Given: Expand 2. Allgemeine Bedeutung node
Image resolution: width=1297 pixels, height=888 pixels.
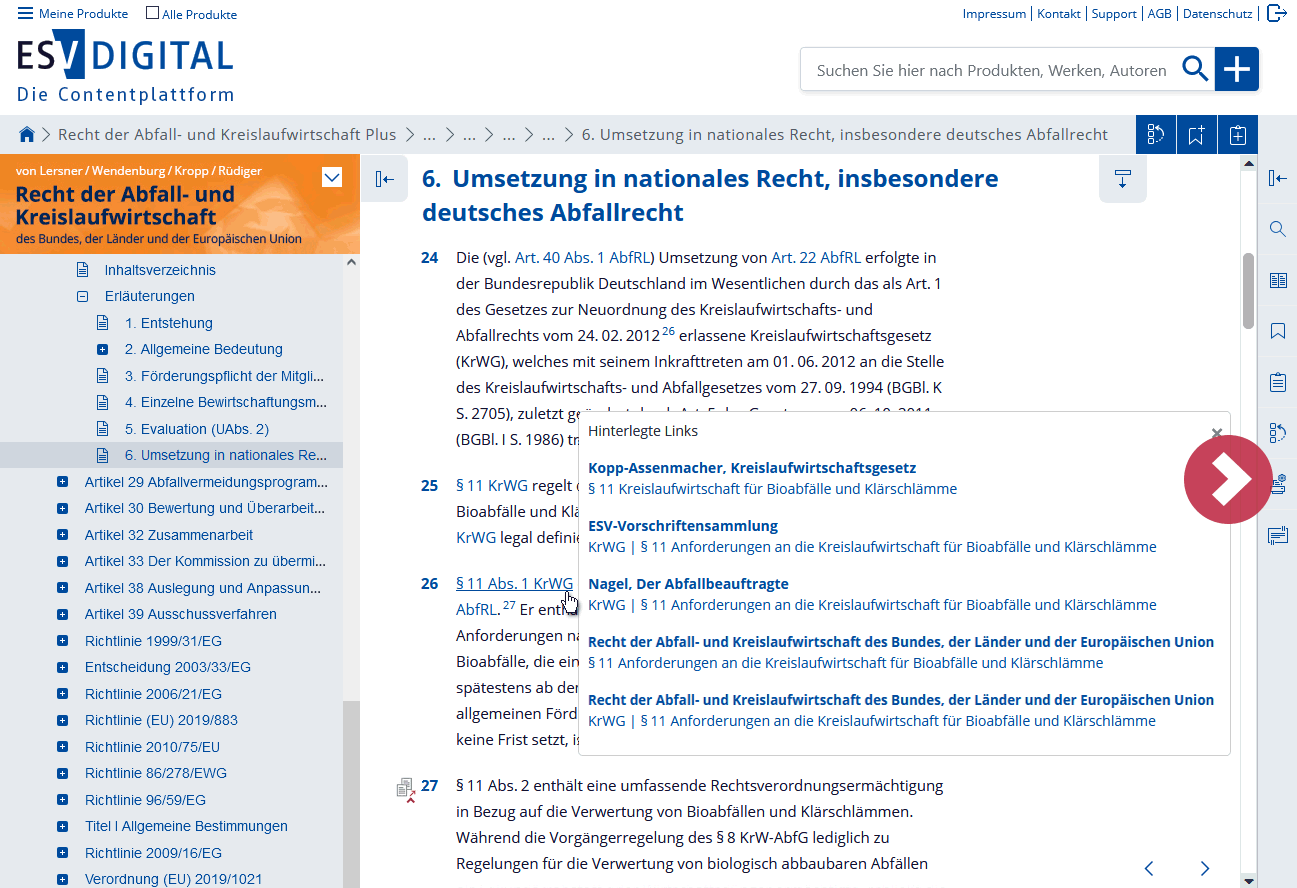Looking at the screenshot, I should 102,349.
